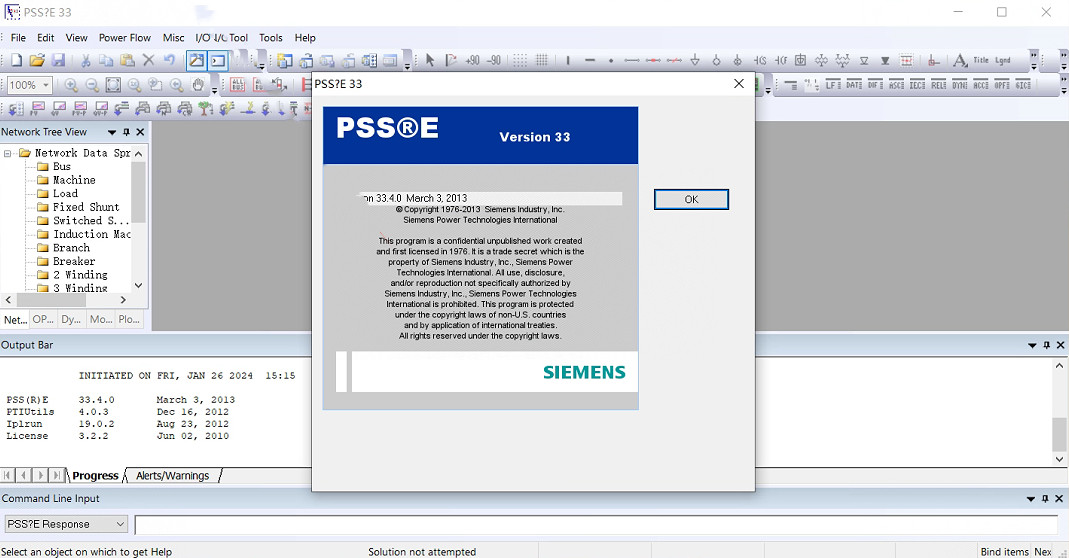Image resolution: width=1069 pixels, height=558 pixels.
Task: Switch to the Dy... tree tab
Action: click(71, 319)
